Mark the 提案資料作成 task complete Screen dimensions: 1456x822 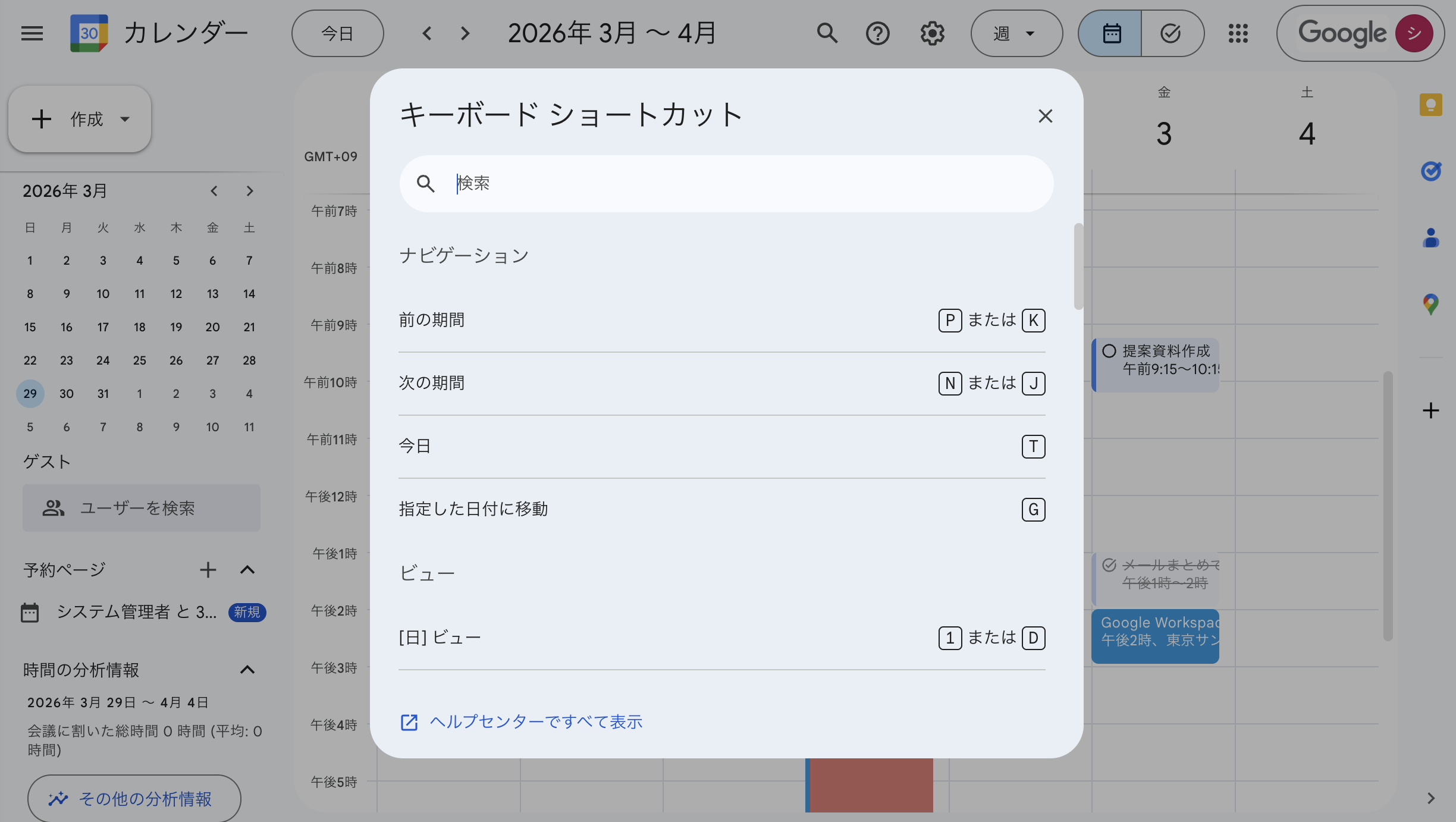point(1110,351)
